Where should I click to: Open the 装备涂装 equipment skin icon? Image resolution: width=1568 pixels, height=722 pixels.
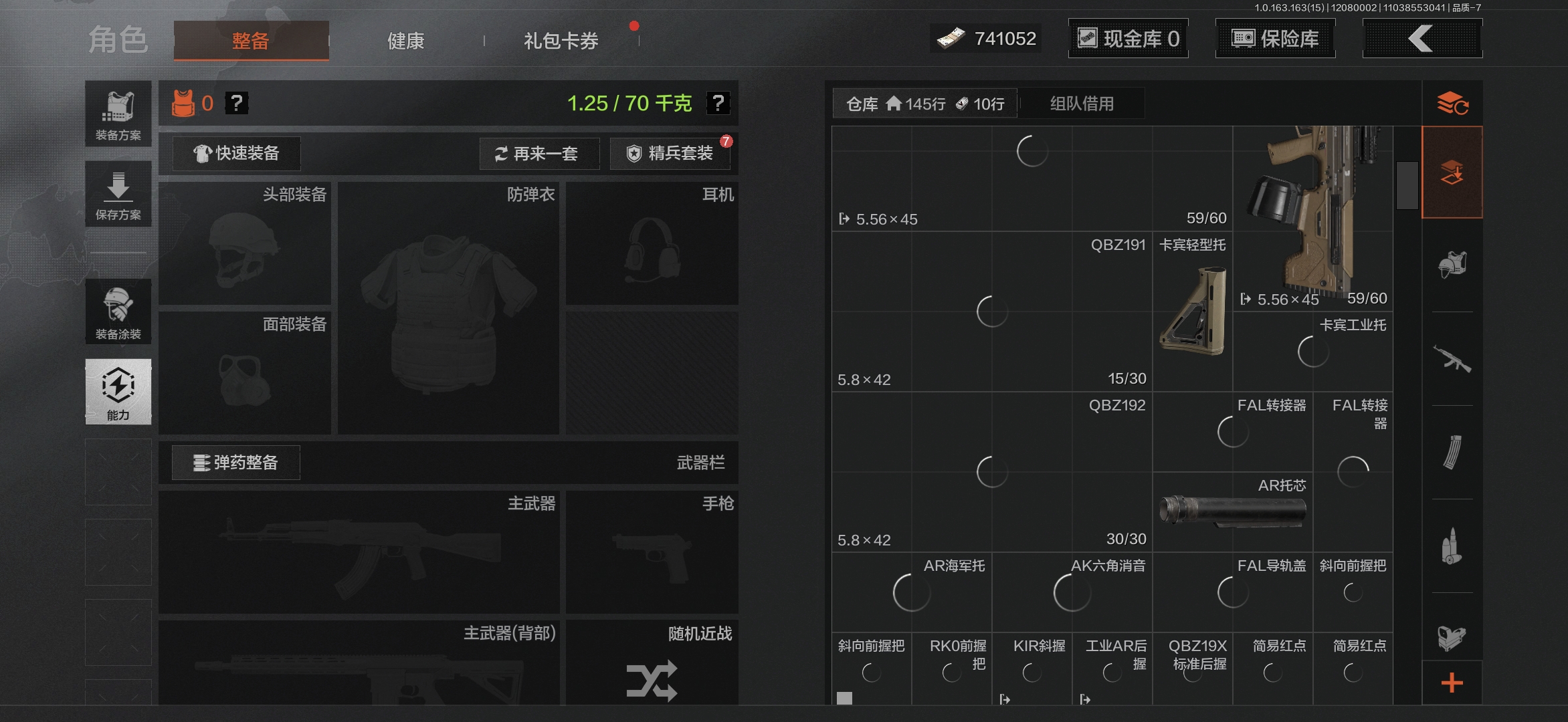(118, 312)
